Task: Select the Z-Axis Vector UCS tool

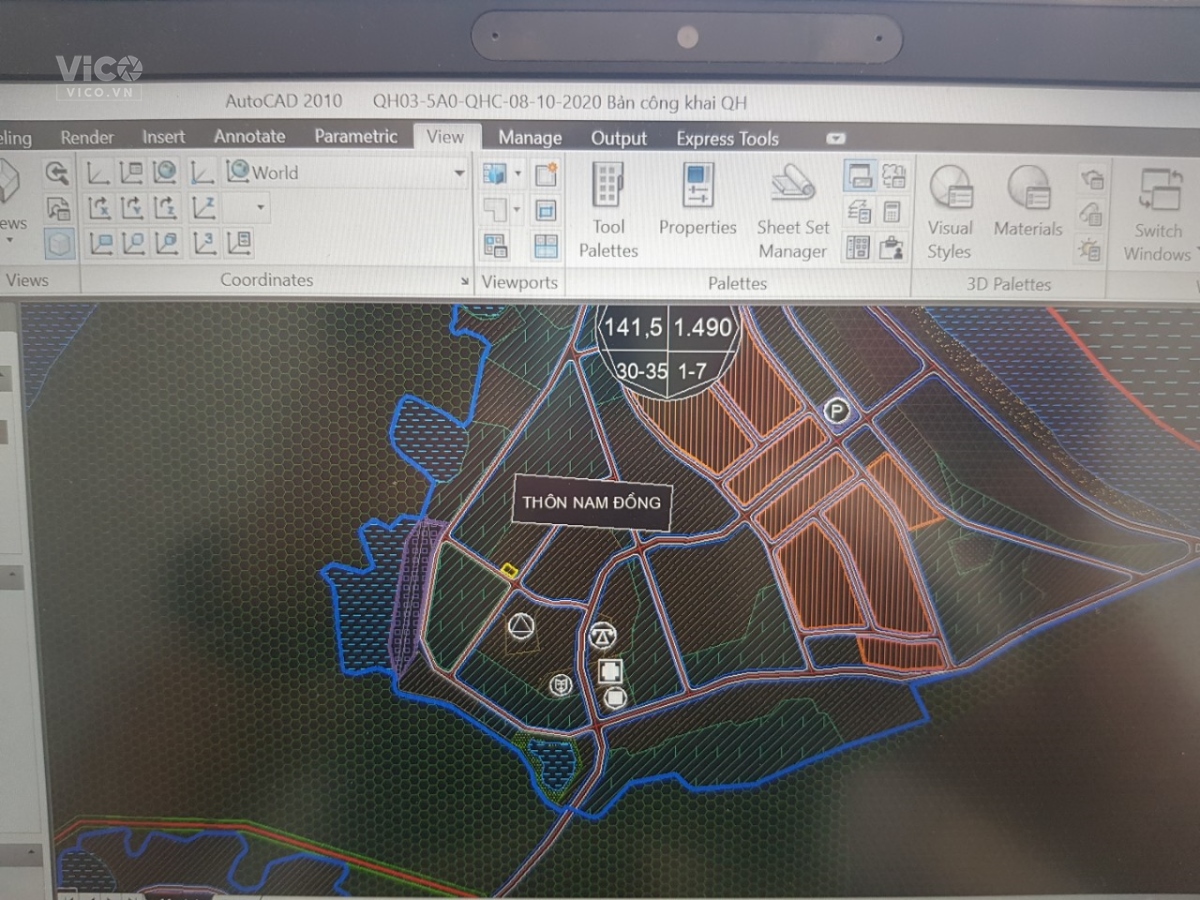Action: tap(204, 208)
